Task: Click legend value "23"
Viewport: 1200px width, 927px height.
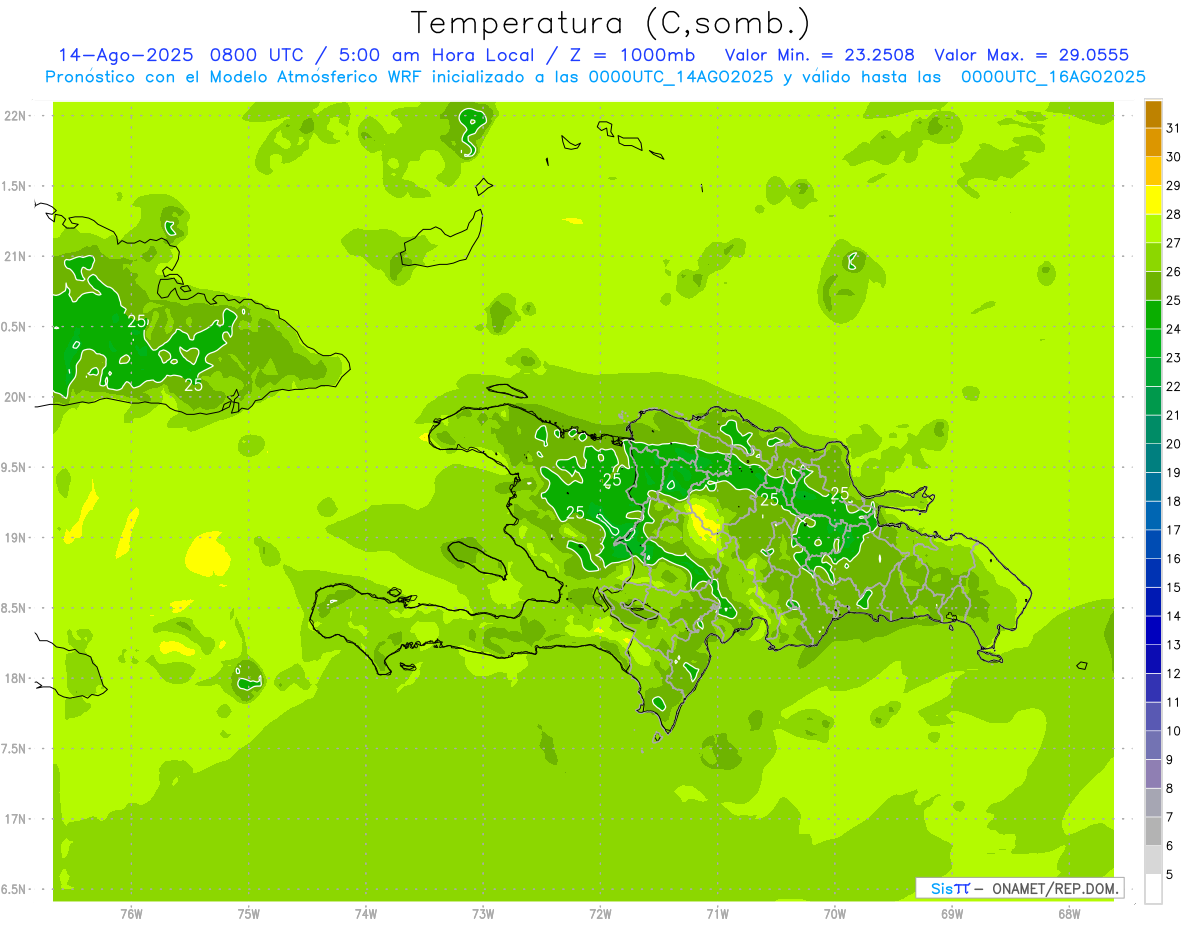Action: (1174, 357)
